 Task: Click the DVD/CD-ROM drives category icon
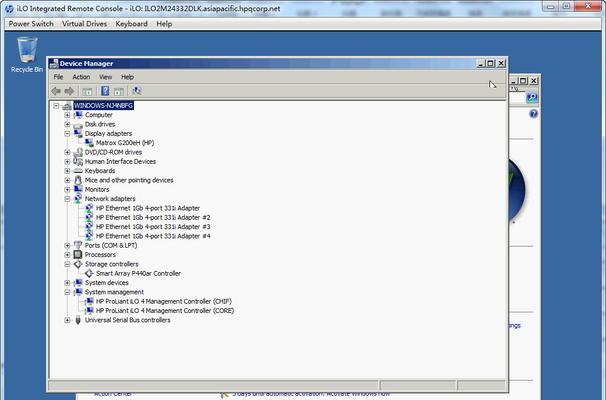coord(78,152)
